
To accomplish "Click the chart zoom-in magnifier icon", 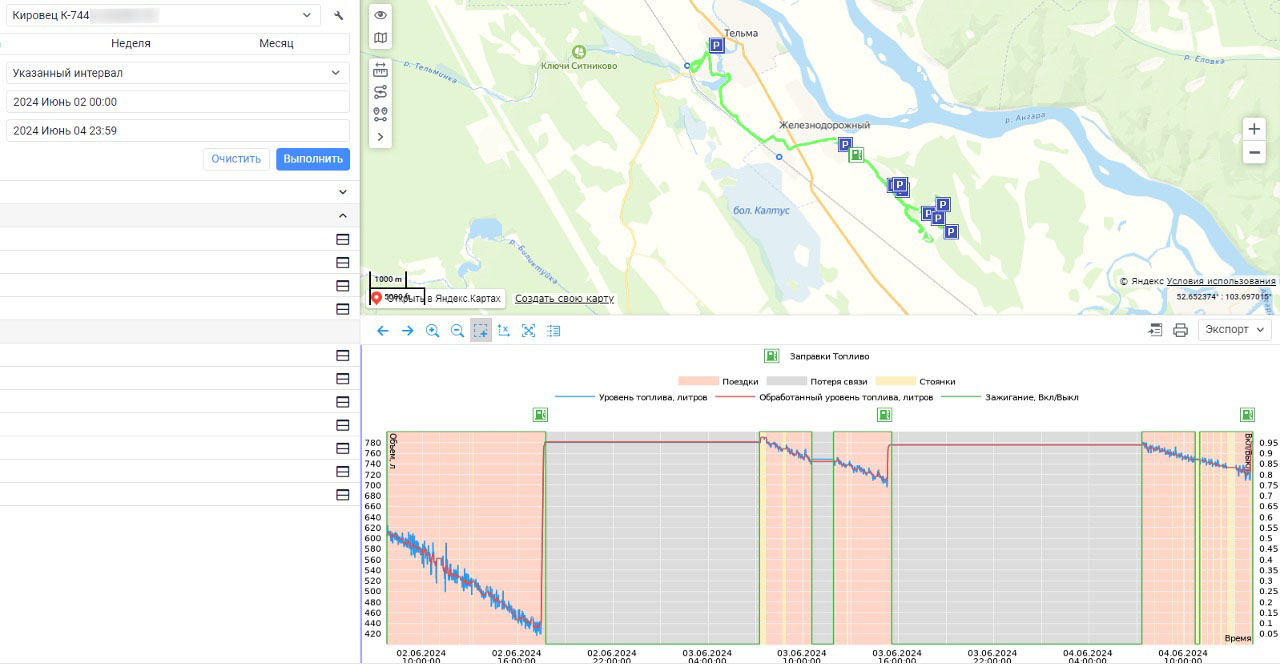I will pyautogui.click(x=433, y=331).
